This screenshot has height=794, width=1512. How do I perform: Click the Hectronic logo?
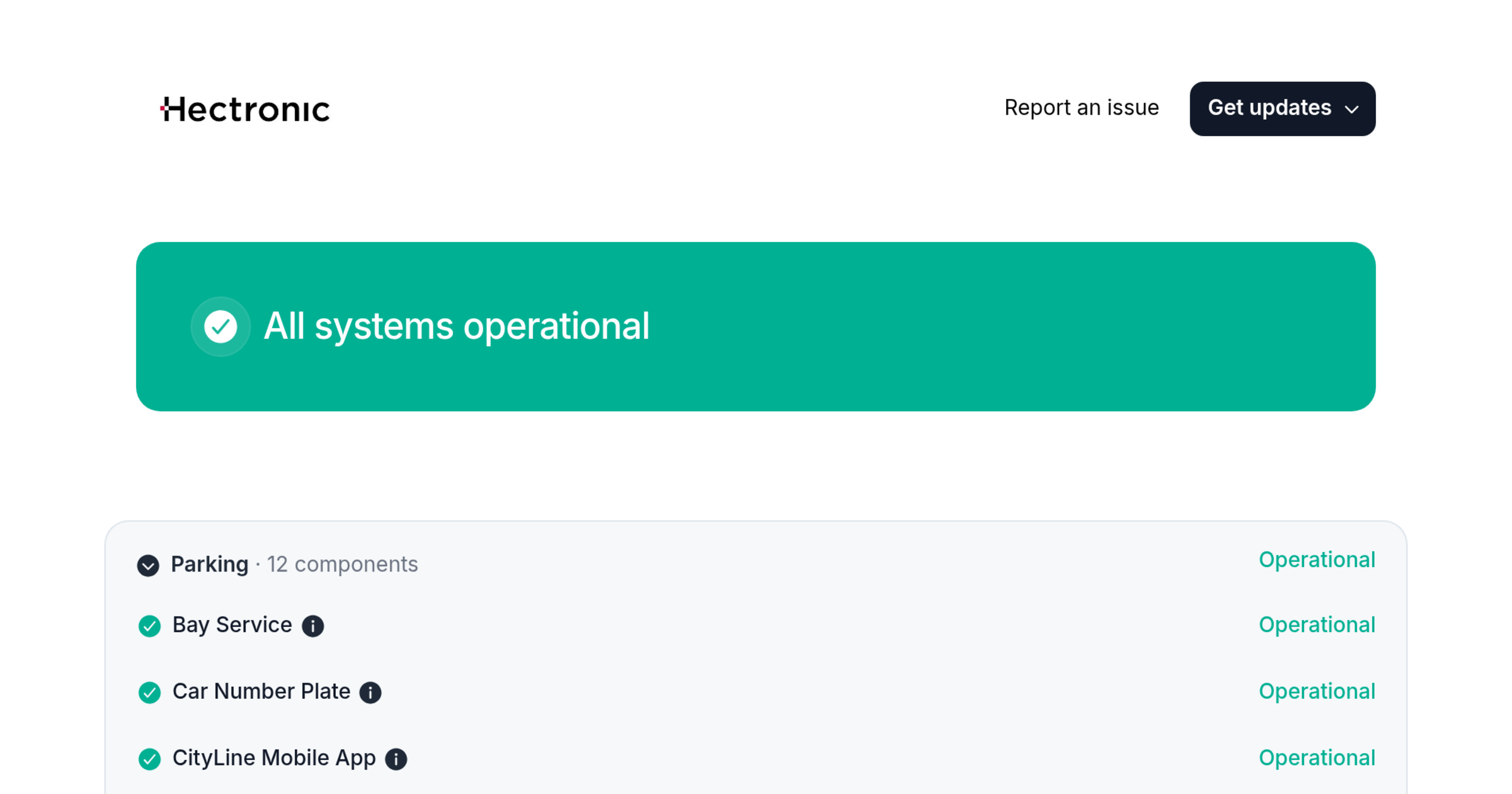(x=244, y=109)
